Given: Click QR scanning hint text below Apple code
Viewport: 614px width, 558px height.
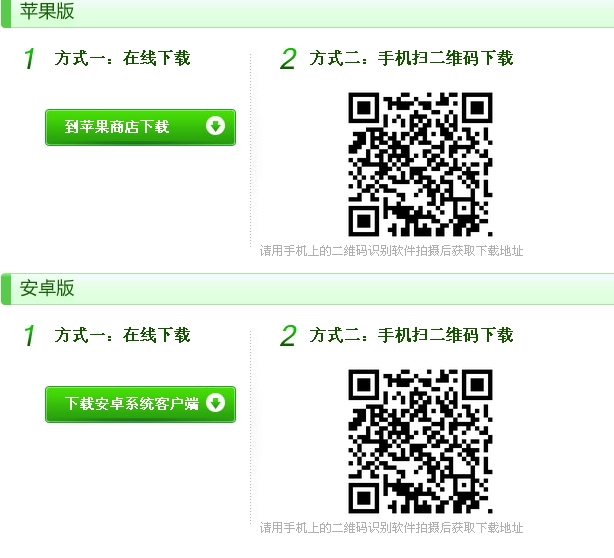Looking at the screenshot, I should coord(391,251).
